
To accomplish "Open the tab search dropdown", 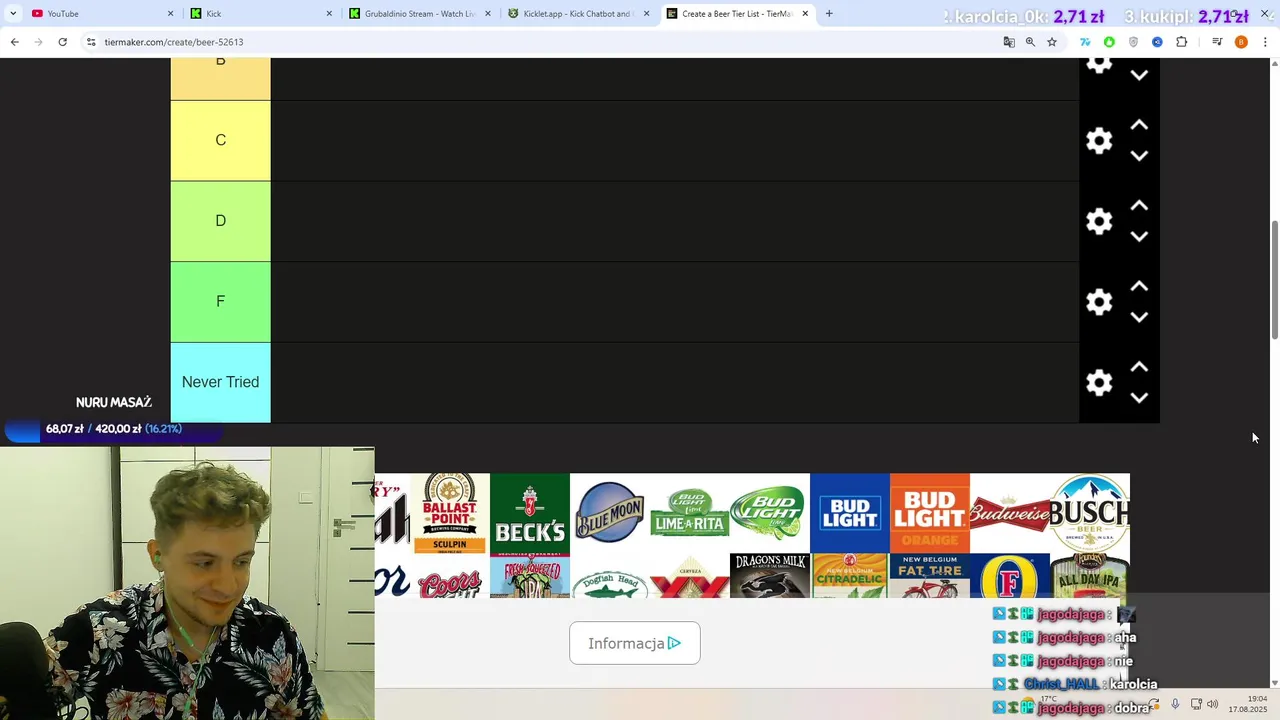I will [13, 14].
